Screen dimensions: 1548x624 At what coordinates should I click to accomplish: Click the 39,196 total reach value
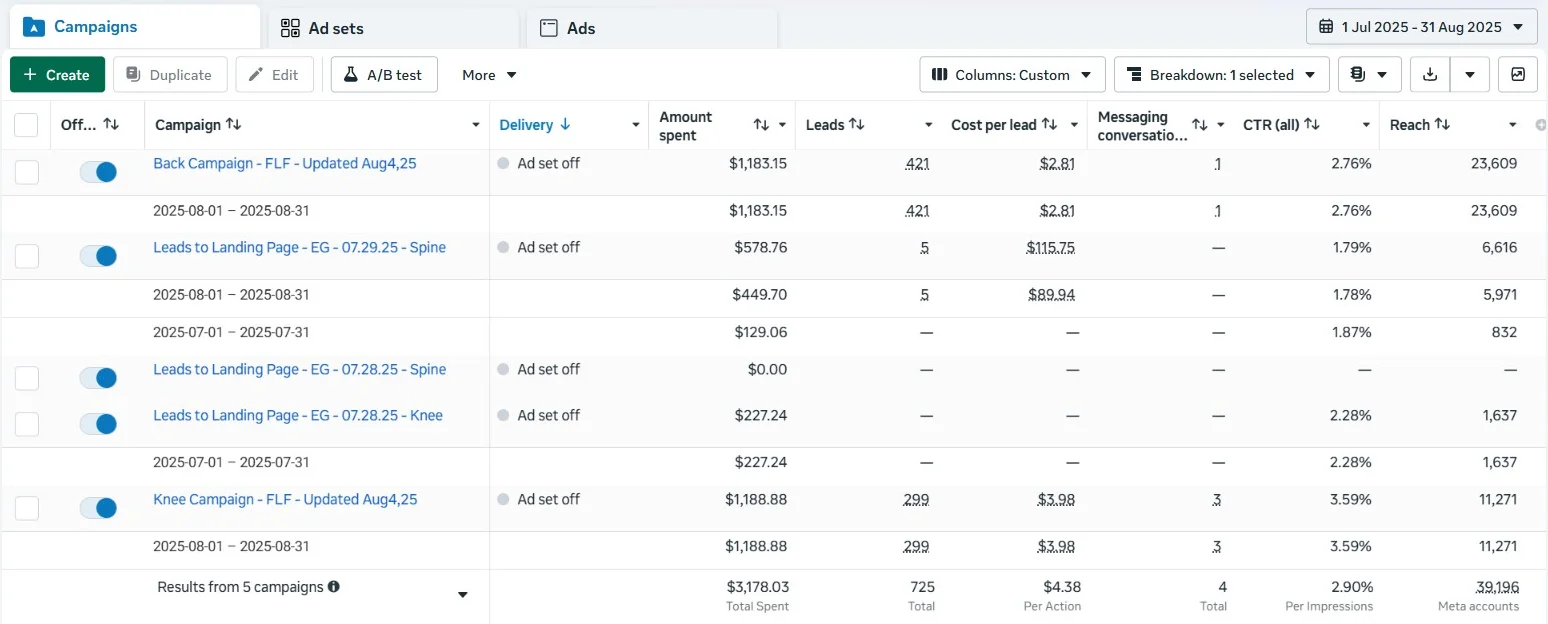[x=1497, y=587]
